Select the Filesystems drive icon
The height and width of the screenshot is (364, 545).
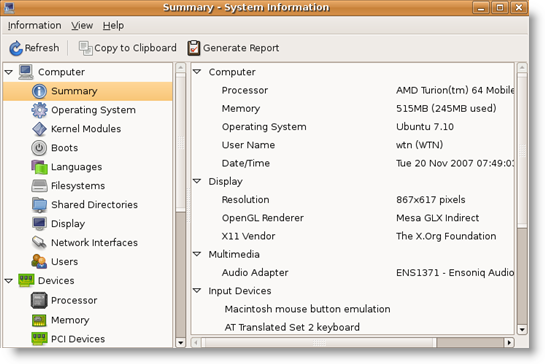coord(39,186)
